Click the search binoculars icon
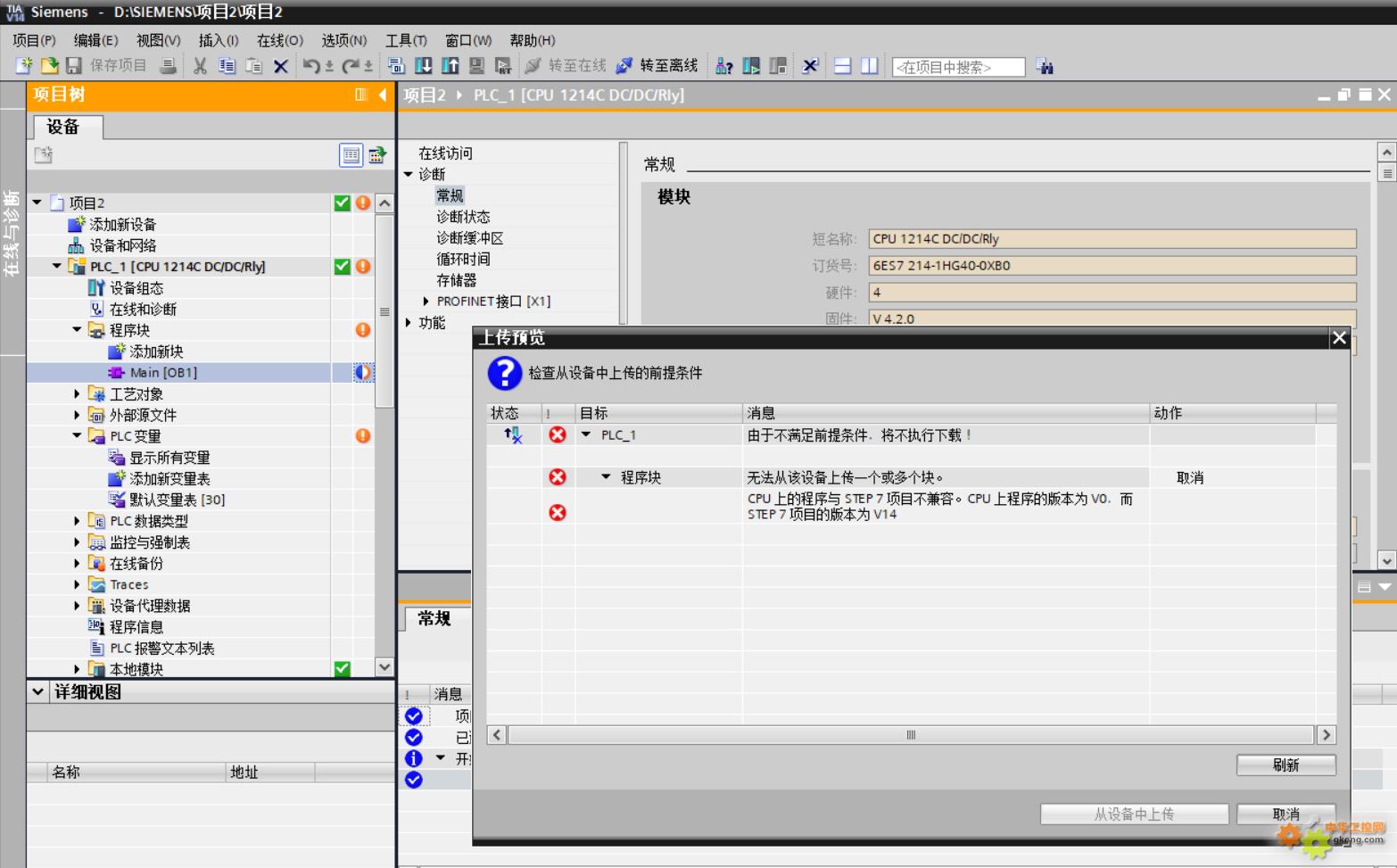 tap(1045, 67)
